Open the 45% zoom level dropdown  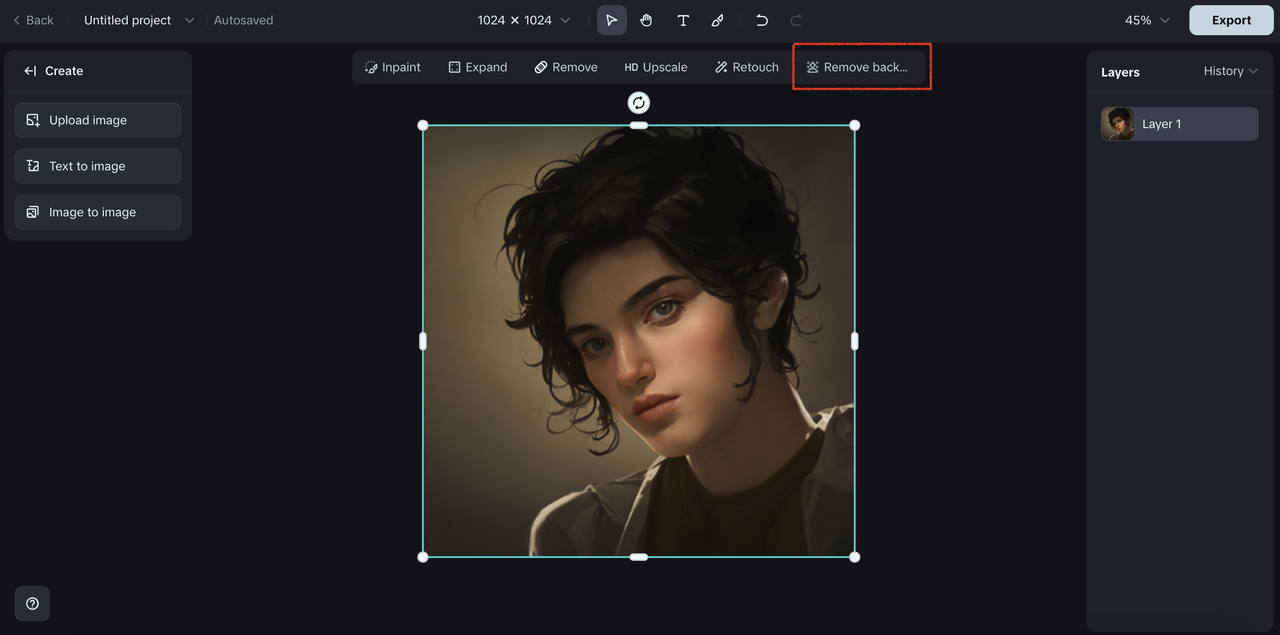point(1147,20)
